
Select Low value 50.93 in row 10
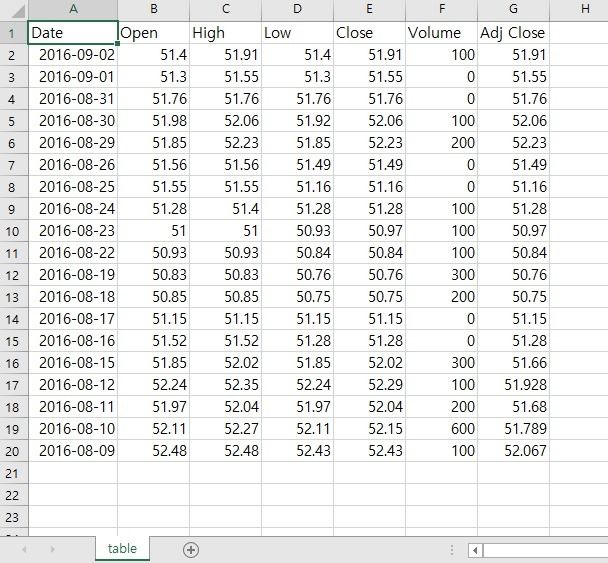(x=297, y=231)
